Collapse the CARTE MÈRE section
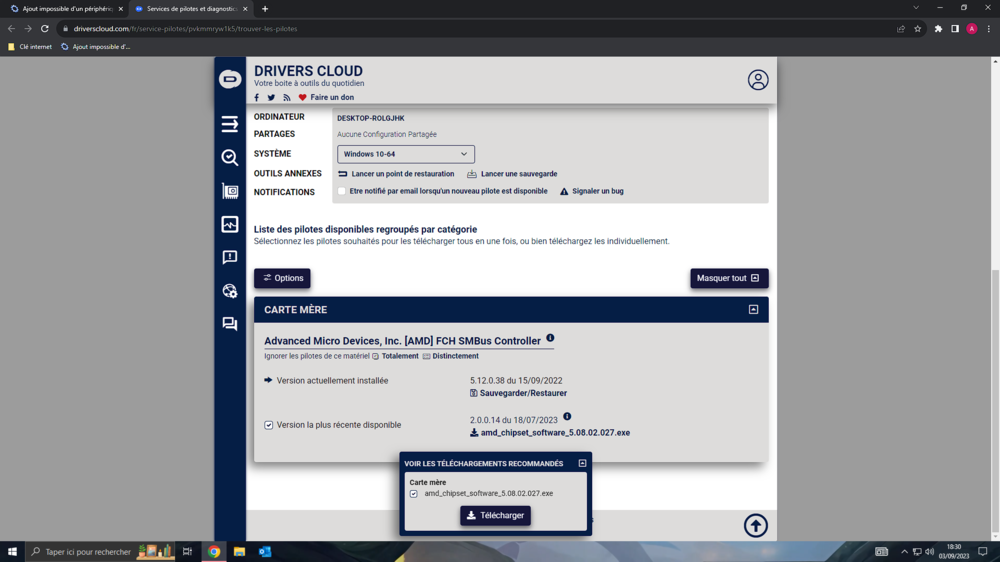The image size is (1000, 562). (753, 309)
